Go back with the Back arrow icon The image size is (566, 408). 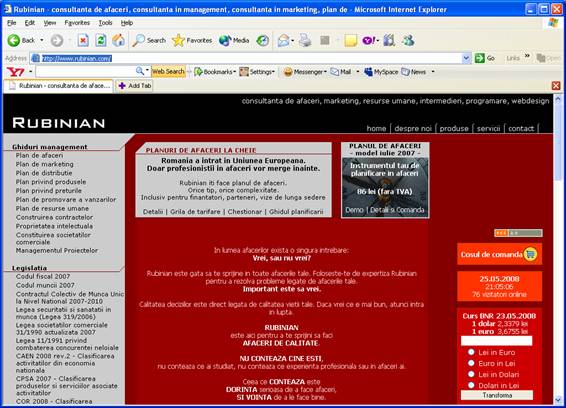point(14,40)
